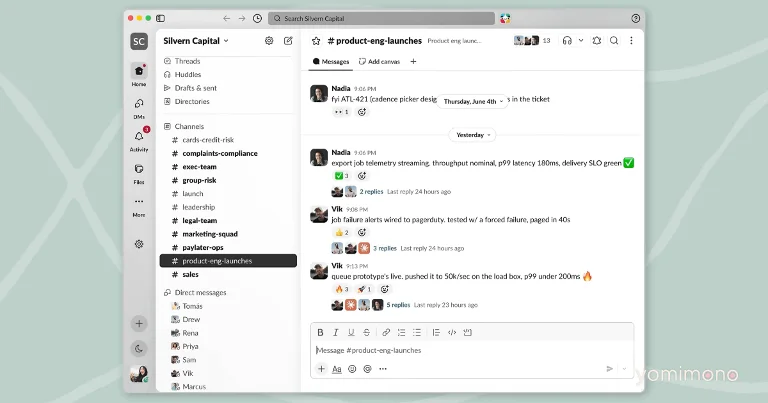Toggle bold formatting in composer
This screenshot has height=403, width=768.
click(320, 332)
